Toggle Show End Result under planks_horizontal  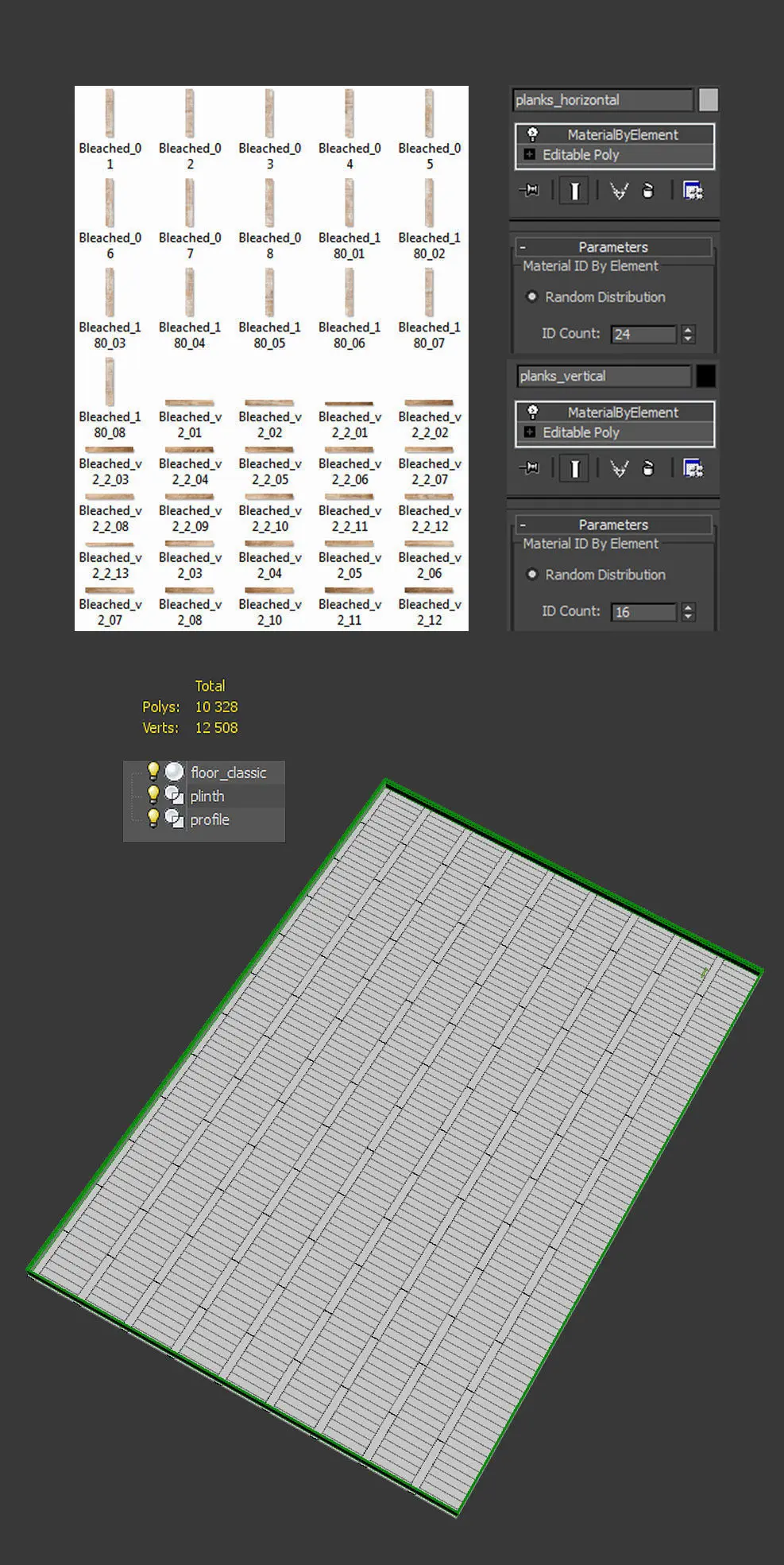pos(574,191)
